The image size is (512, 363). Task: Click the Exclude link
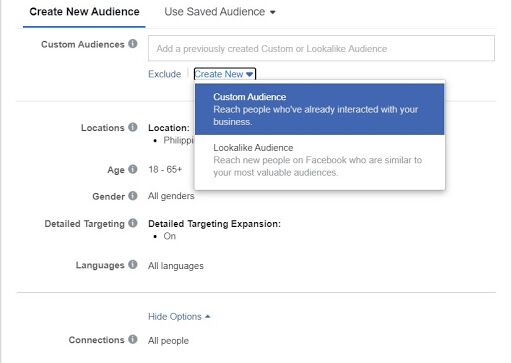pyautogui.click(x=165, y=74)
